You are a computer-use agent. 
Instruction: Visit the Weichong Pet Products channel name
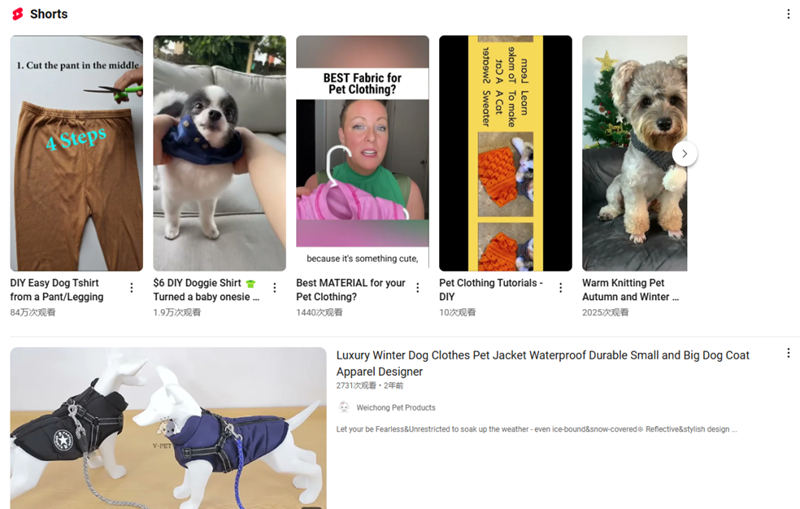point(396,408)
